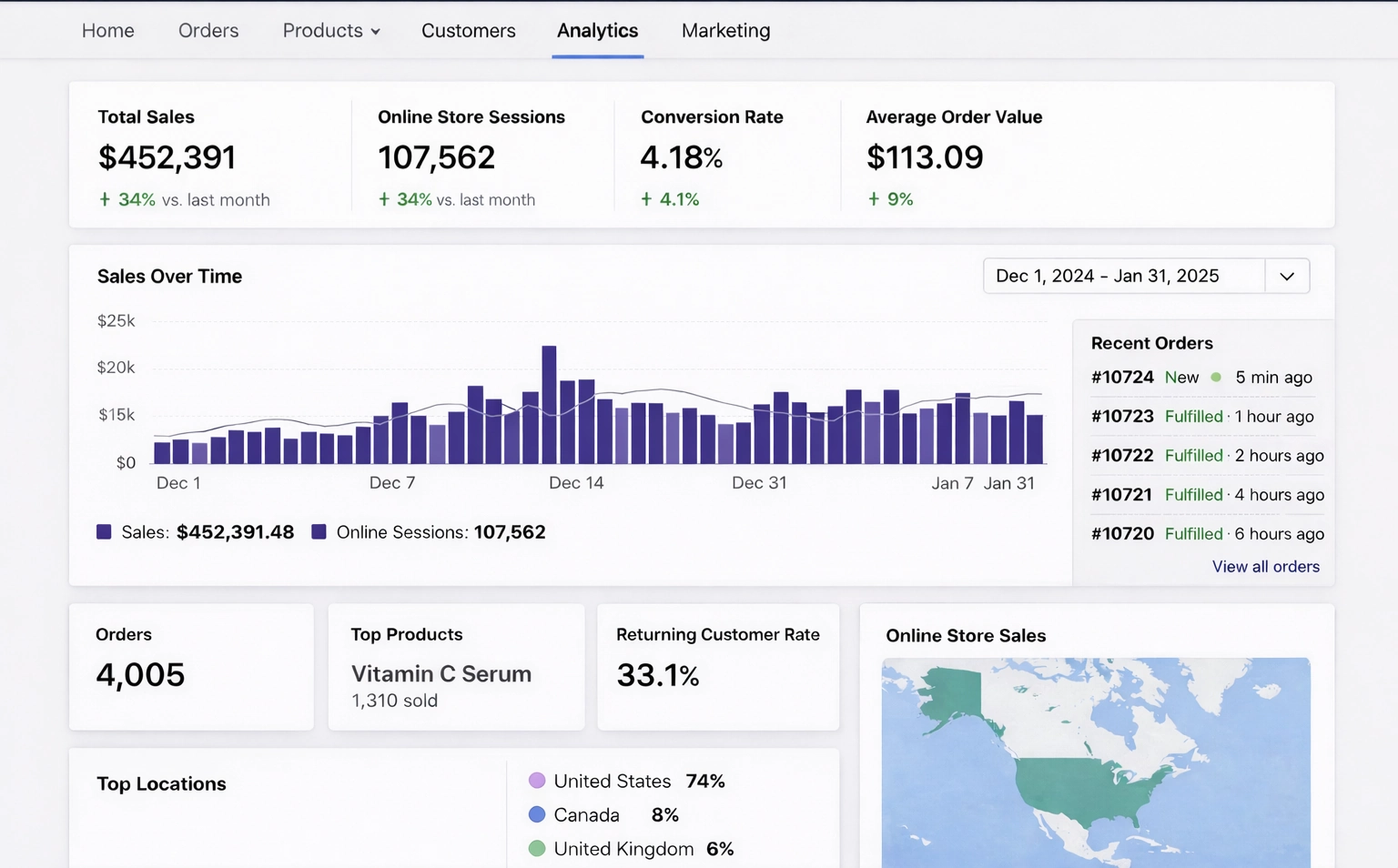This screenshot has width=1398, height=868.
Task: Click the purple United States legend dot
Action: click(537, 780)
